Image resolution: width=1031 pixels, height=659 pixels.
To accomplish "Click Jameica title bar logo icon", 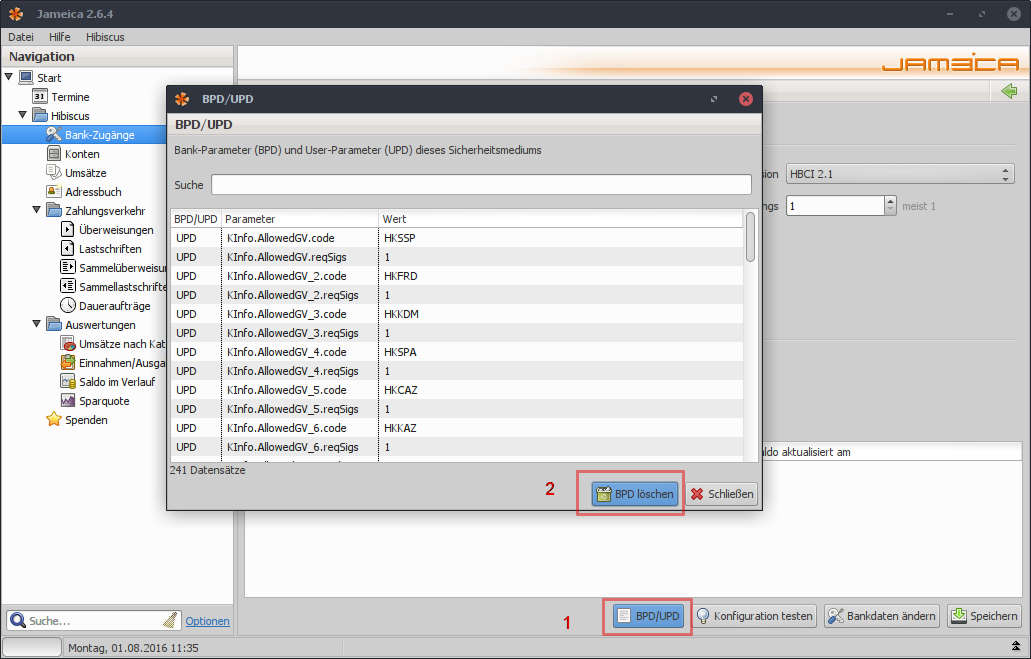I will [16, 14].
